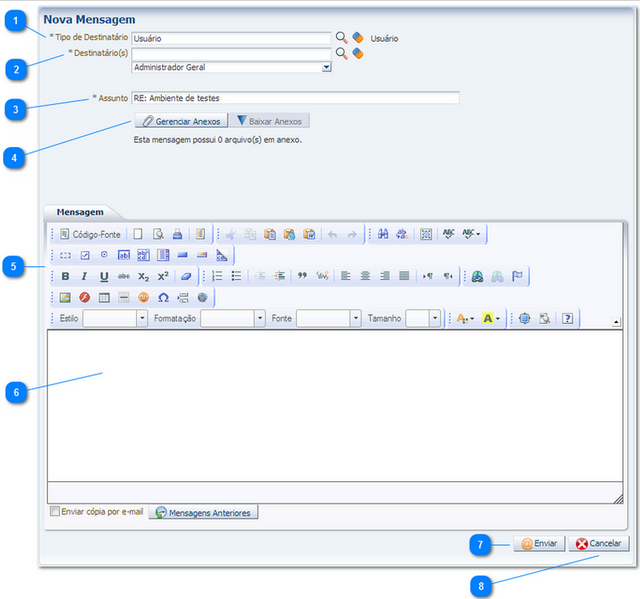The height and width of the screenshot is (599, 640).
Task: Click the Enviar button
Action: click(539, 544)
